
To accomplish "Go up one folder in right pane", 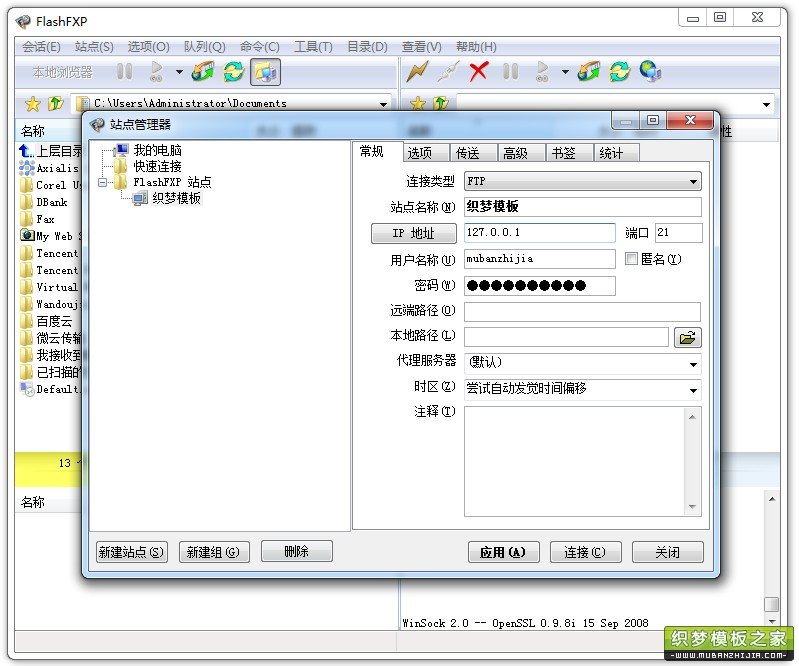I will [441, 103].
